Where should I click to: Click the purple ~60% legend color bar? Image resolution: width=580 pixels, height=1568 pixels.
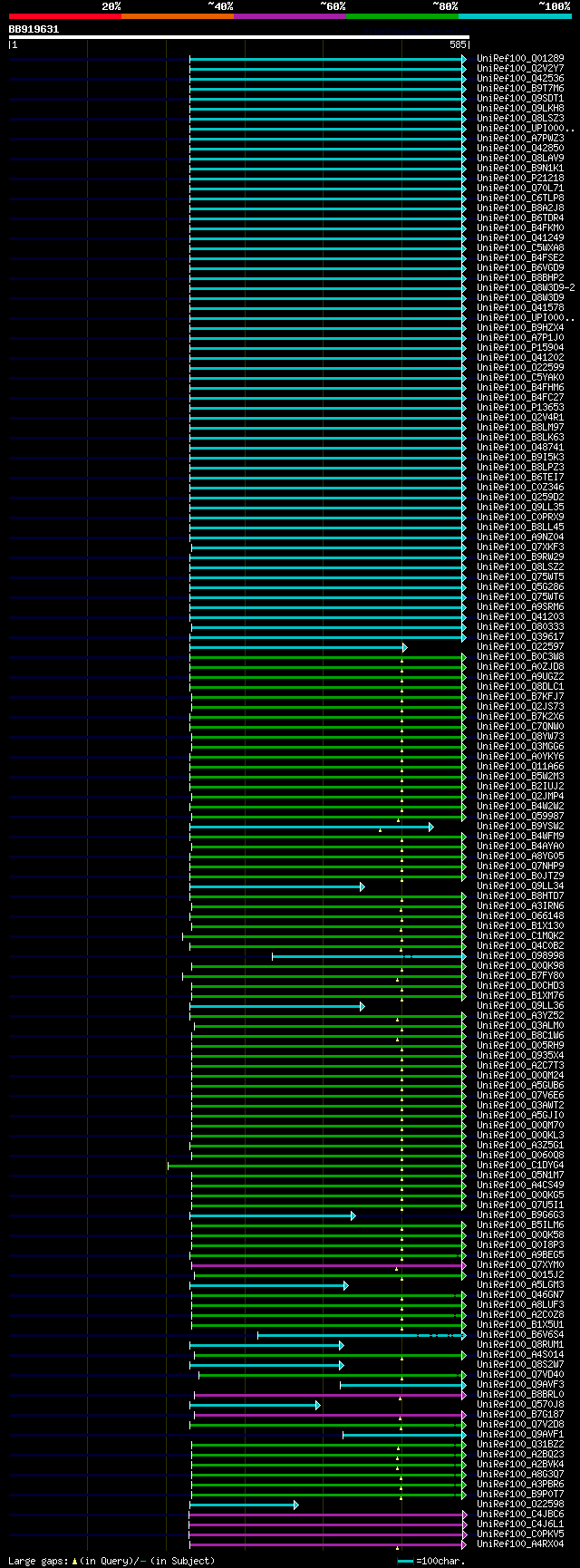click(290, 16)
